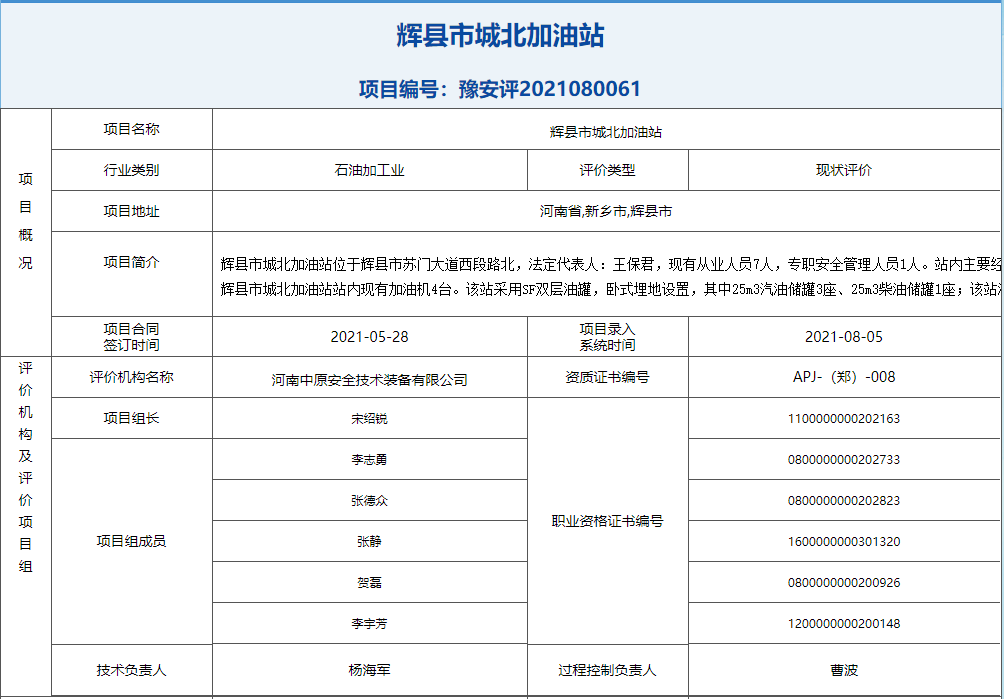1004x699 pixels.
Task: Click the 项目组长 label
Action: [x=131, y=419]
